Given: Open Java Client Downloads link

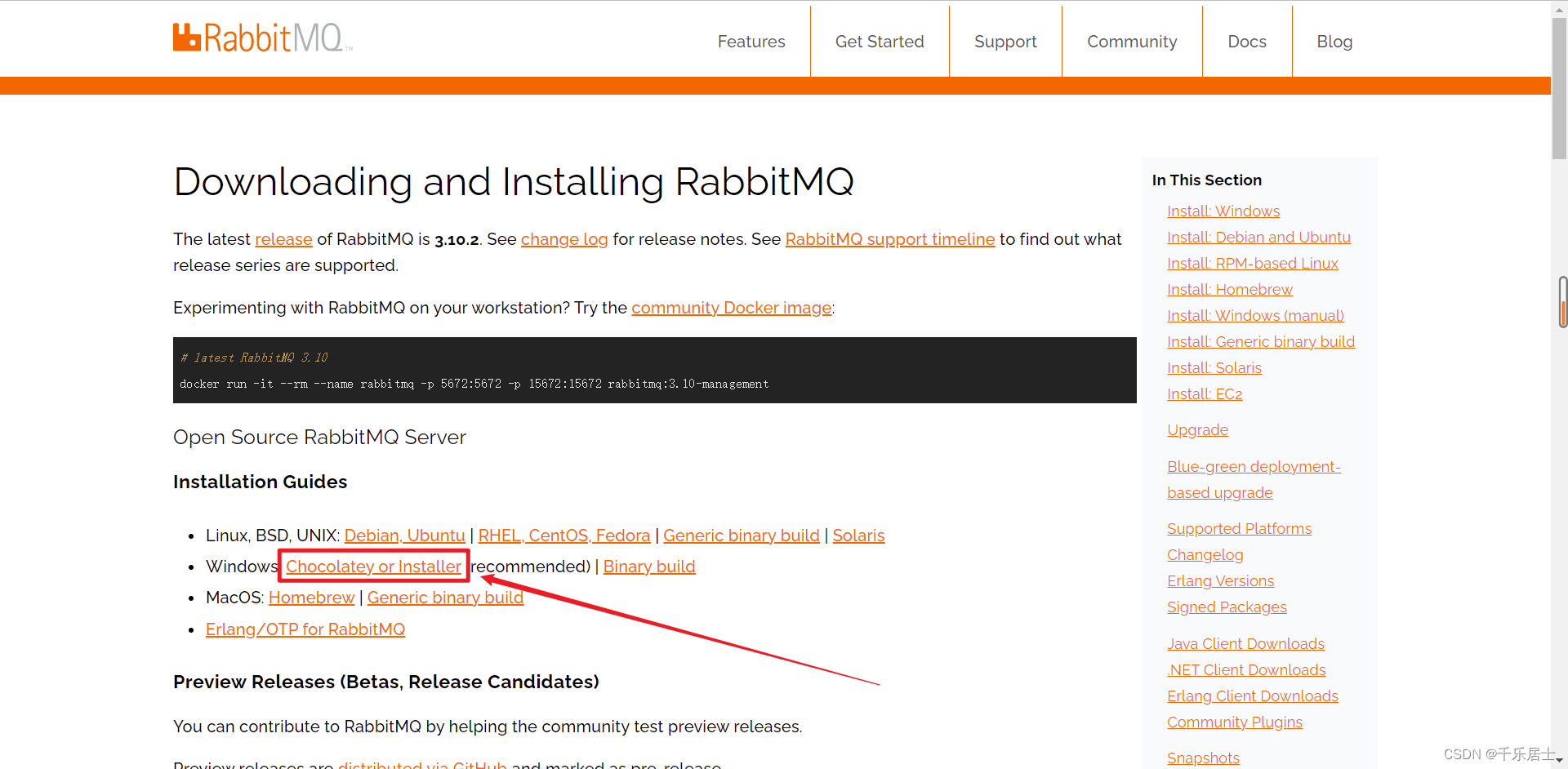Looking at the screenshot, I should (x=1245, y=644).
